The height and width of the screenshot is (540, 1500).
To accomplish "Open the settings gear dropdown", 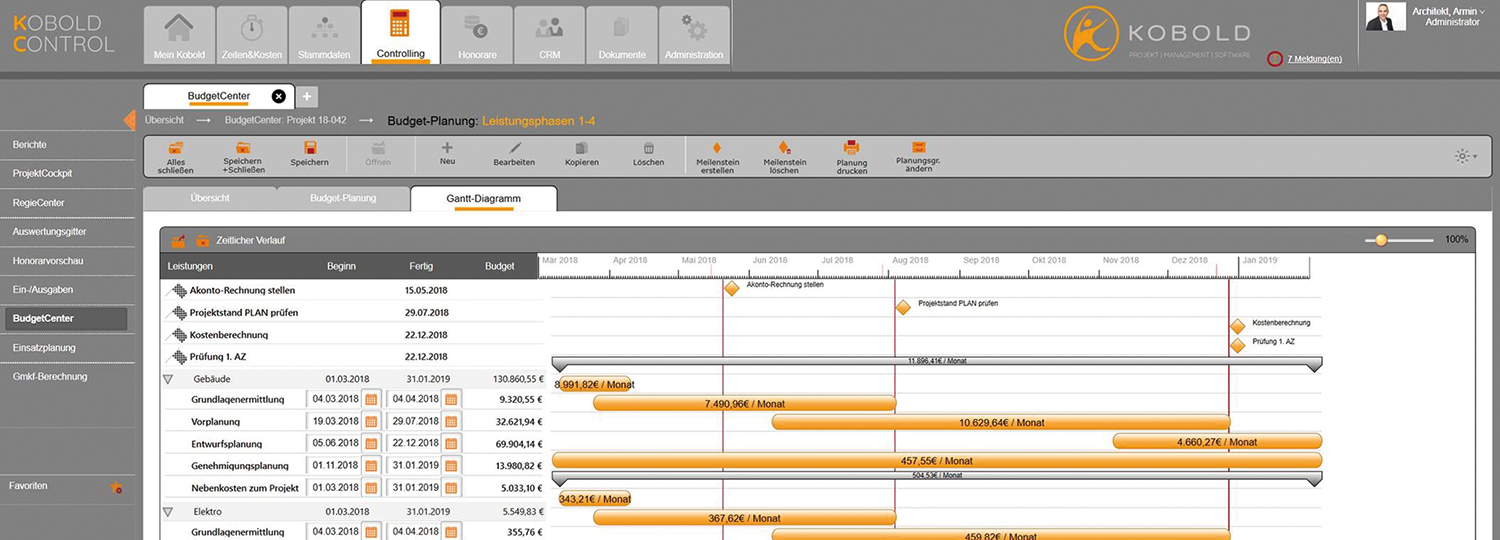I will pyautogui.click(x=1465, y=156).
